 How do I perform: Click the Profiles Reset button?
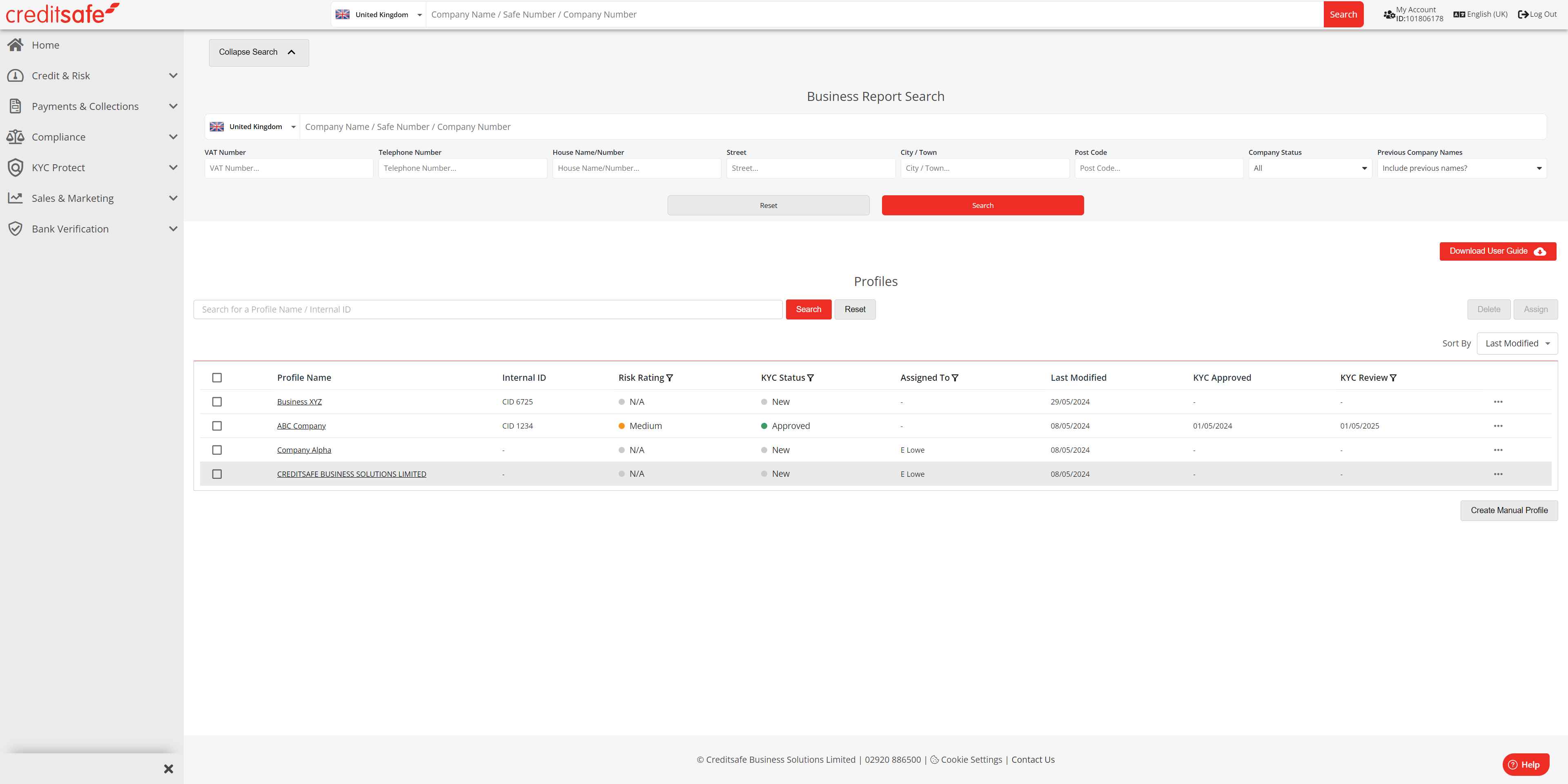[x=855, y=309]
